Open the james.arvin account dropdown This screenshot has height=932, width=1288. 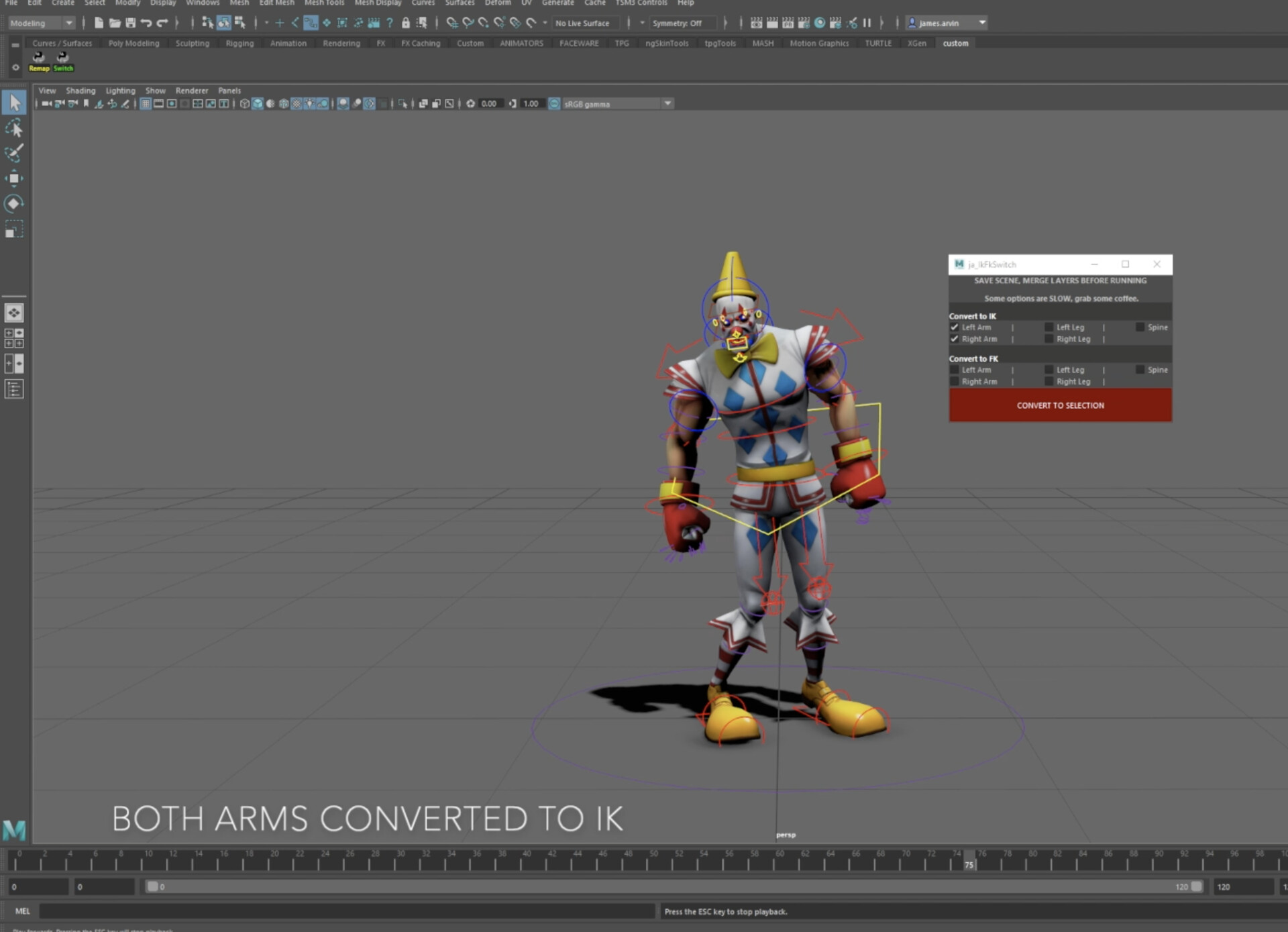[x=947, y=23]
